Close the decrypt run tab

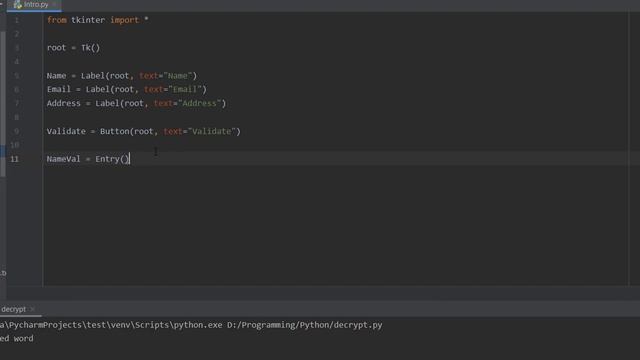coord(33,309)
